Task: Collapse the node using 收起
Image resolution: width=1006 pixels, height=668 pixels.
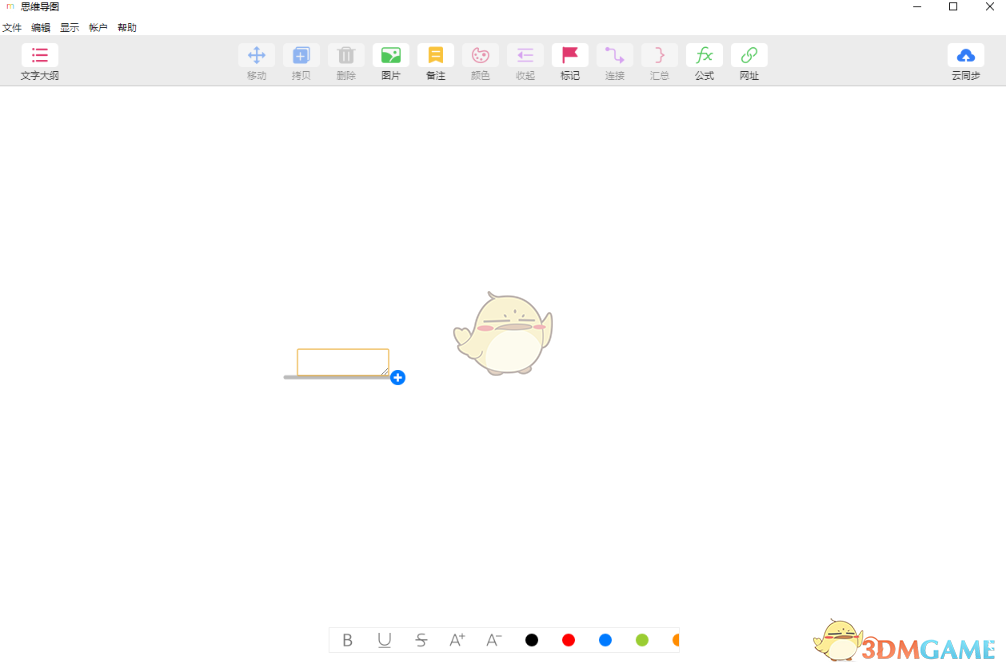Action: pyautogui.click(x=525, y=60)
